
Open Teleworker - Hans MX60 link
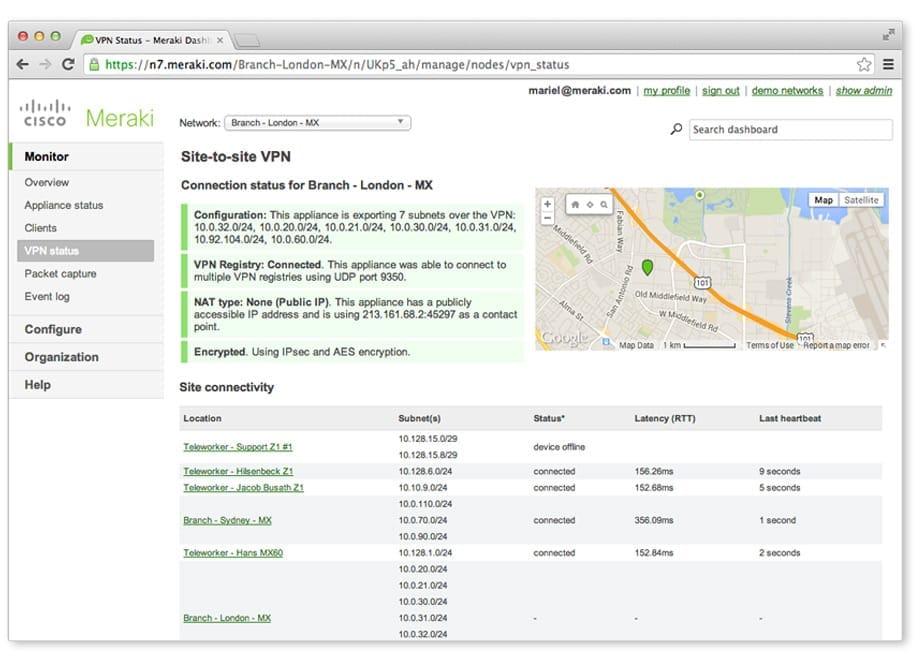tap(233, 553)
